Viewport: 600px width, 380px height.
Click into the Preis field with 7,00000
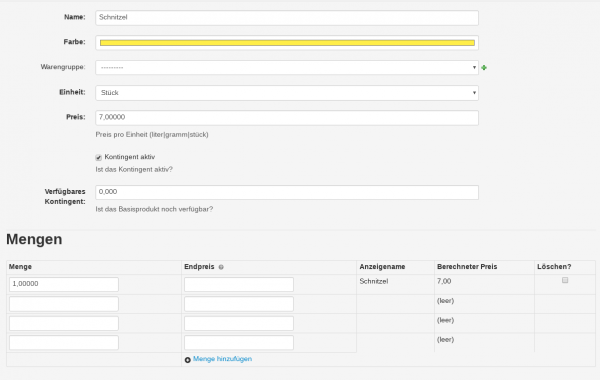coord(287,118)
